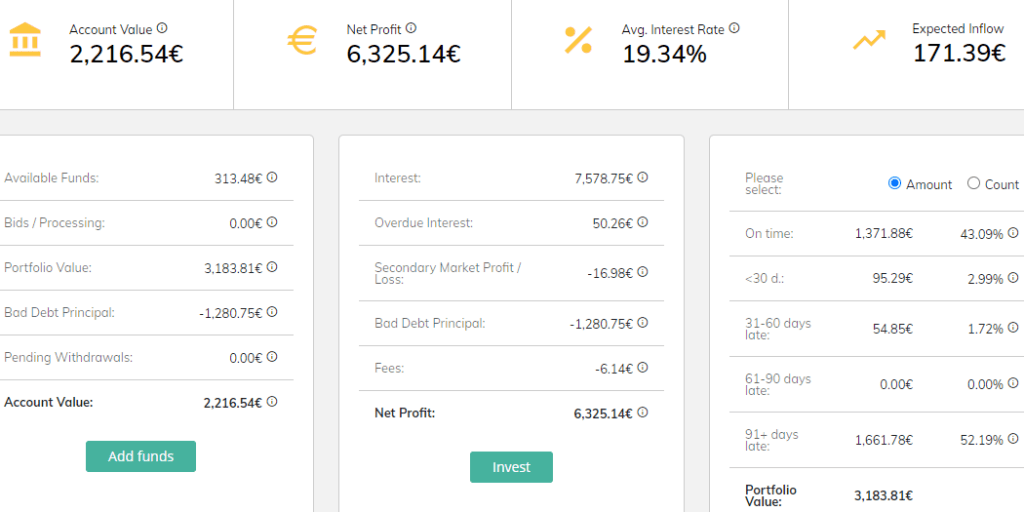Click the info icon next to Account Value header
The height and width of the screenshot is (512, 1024).
[162, 29]
